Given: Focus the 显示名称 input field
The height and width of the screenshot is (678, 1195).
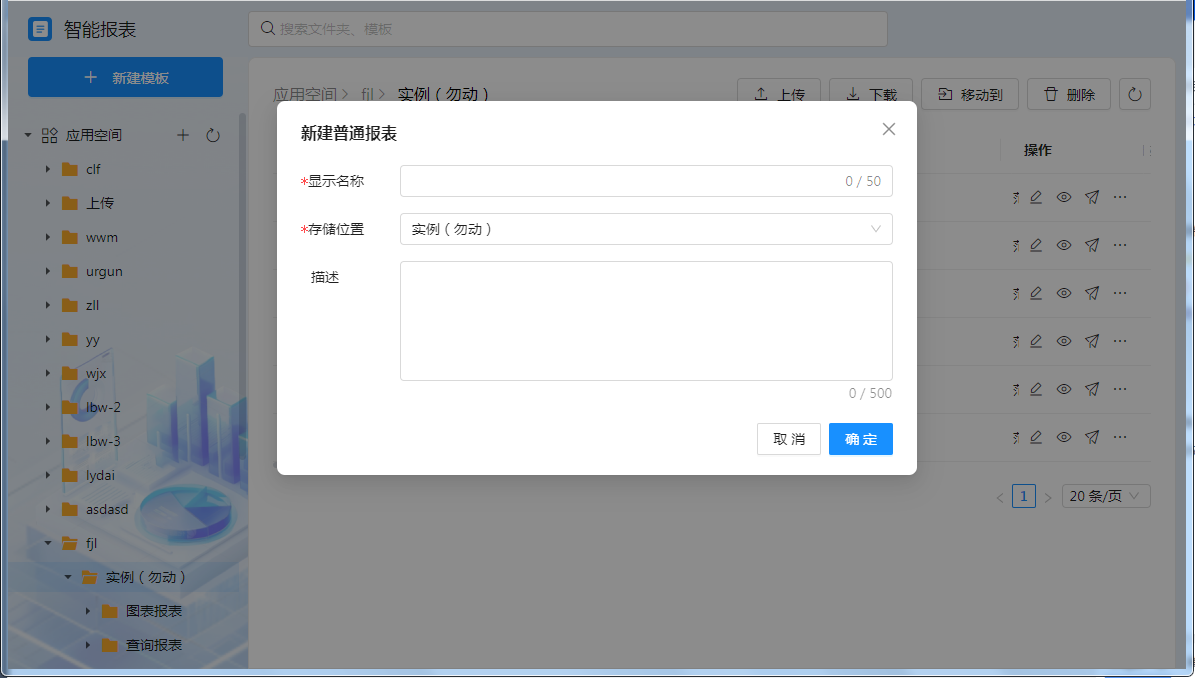Looking at the screenshot, I should (x=620, y=181).
